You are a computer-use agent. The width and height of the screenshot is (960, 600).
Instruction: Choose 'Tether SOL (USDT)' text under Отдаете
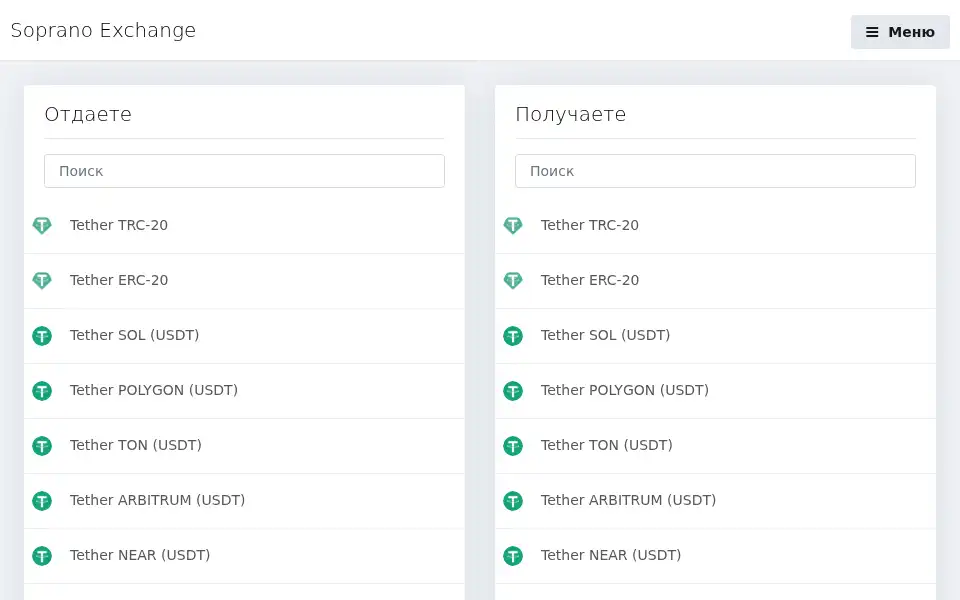[x=135, y=336]
